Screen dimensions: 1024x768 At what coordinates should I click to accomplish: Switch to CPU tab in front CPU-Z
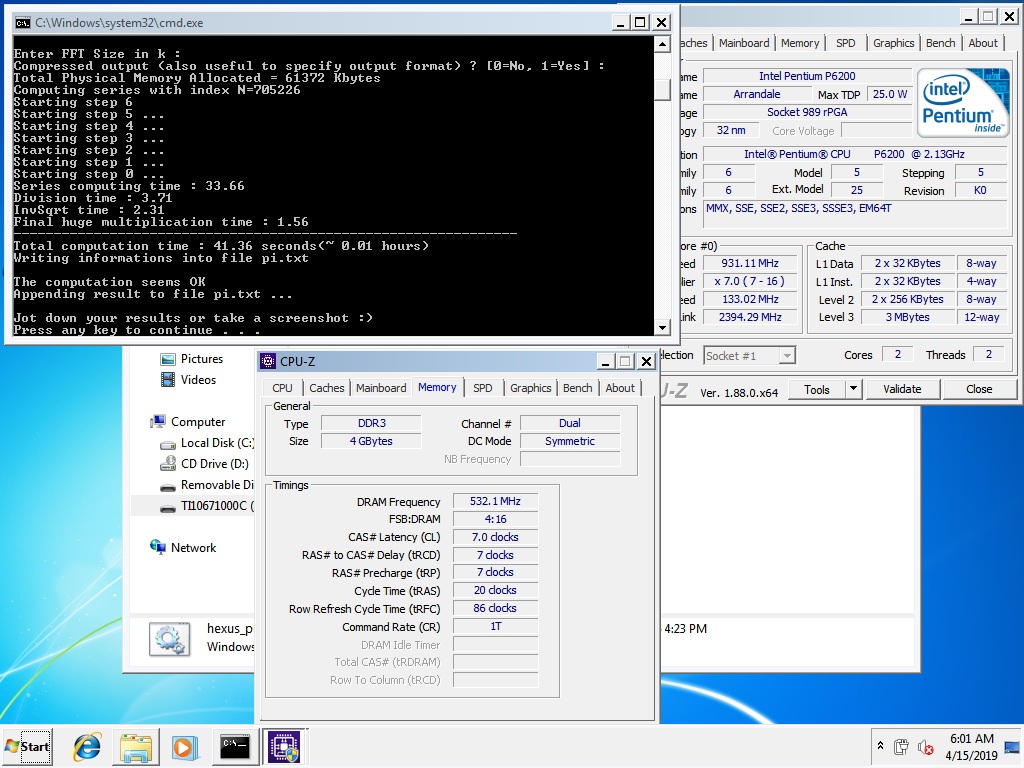tap(282, 388)
